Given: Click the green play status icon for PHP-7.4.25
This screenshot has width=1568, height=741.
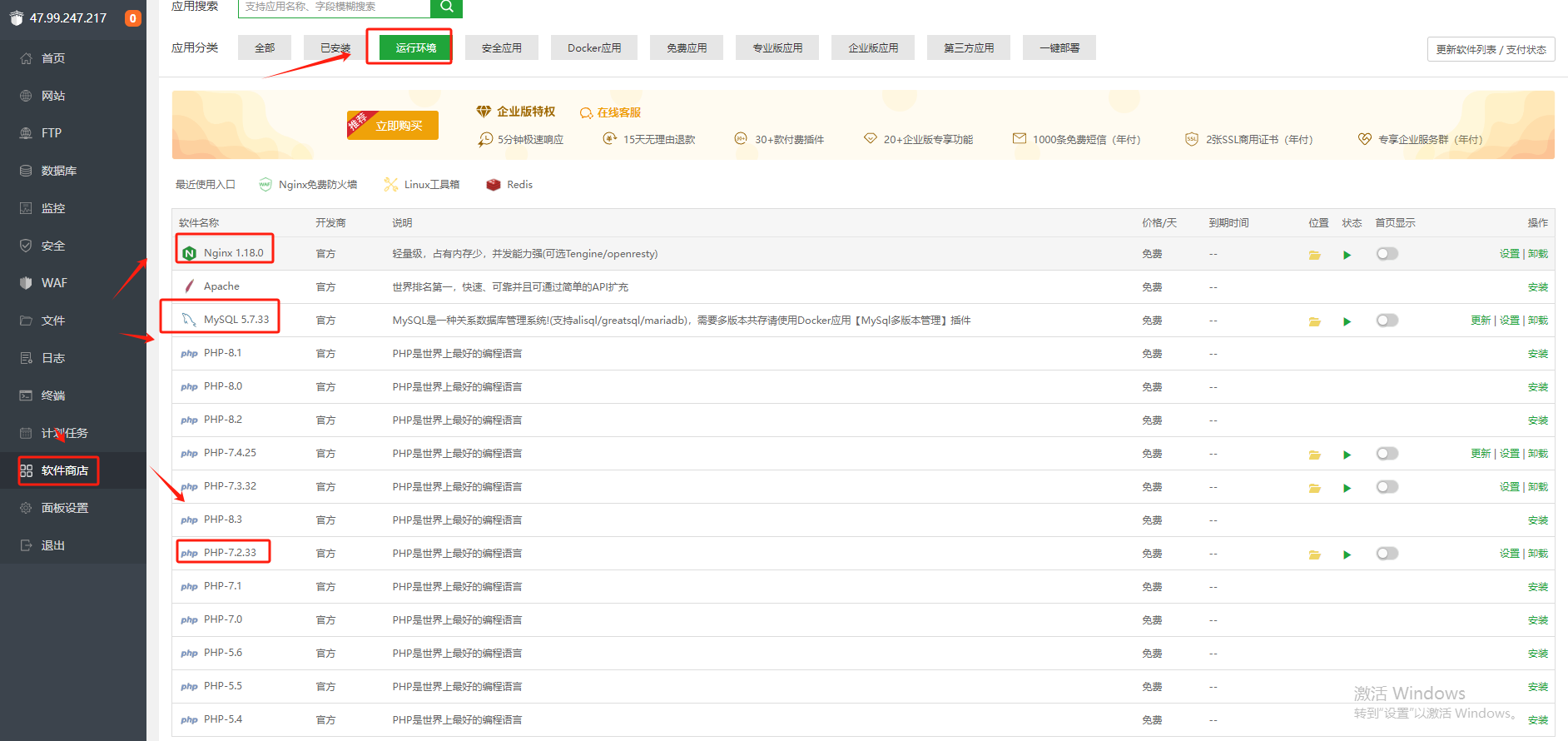Looking at the screenshot, I should pos(1347,455).
